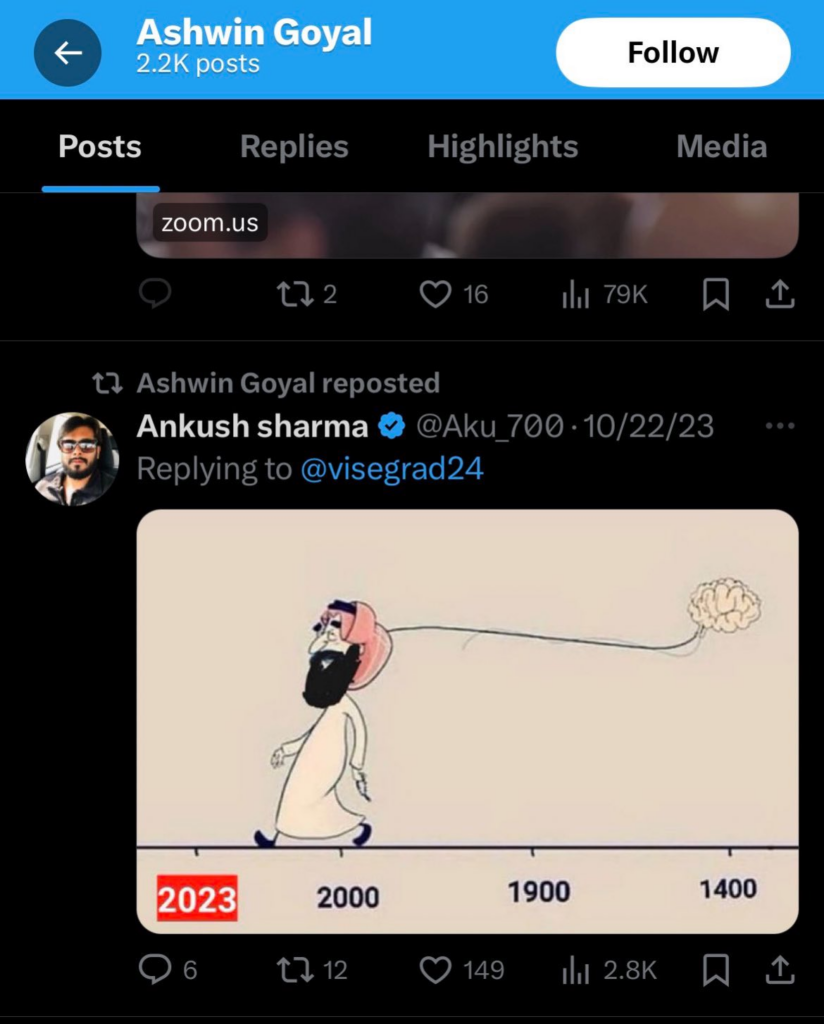Like Ankush sharma's post with 149 likes

point(436,968)
